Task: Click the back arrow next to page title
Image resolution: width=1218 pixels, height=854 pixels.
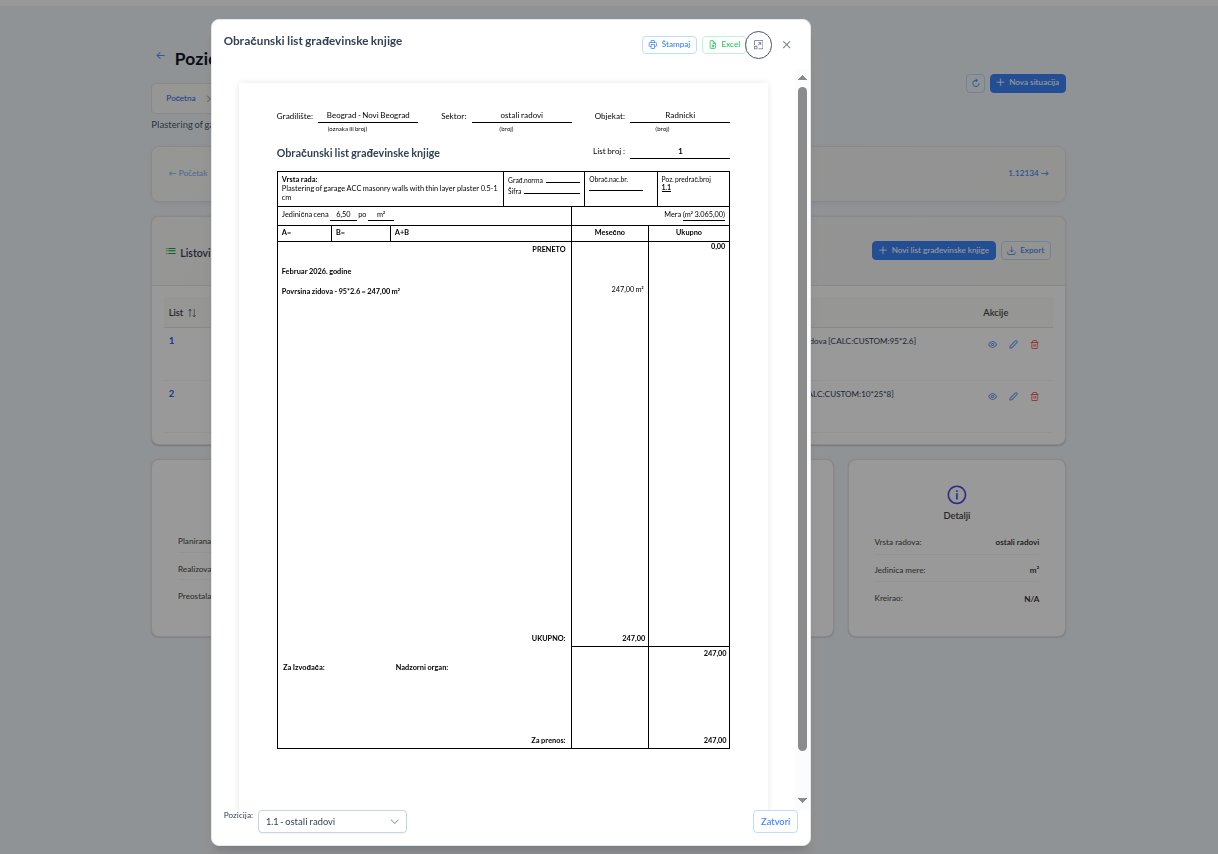Action: 160,57
